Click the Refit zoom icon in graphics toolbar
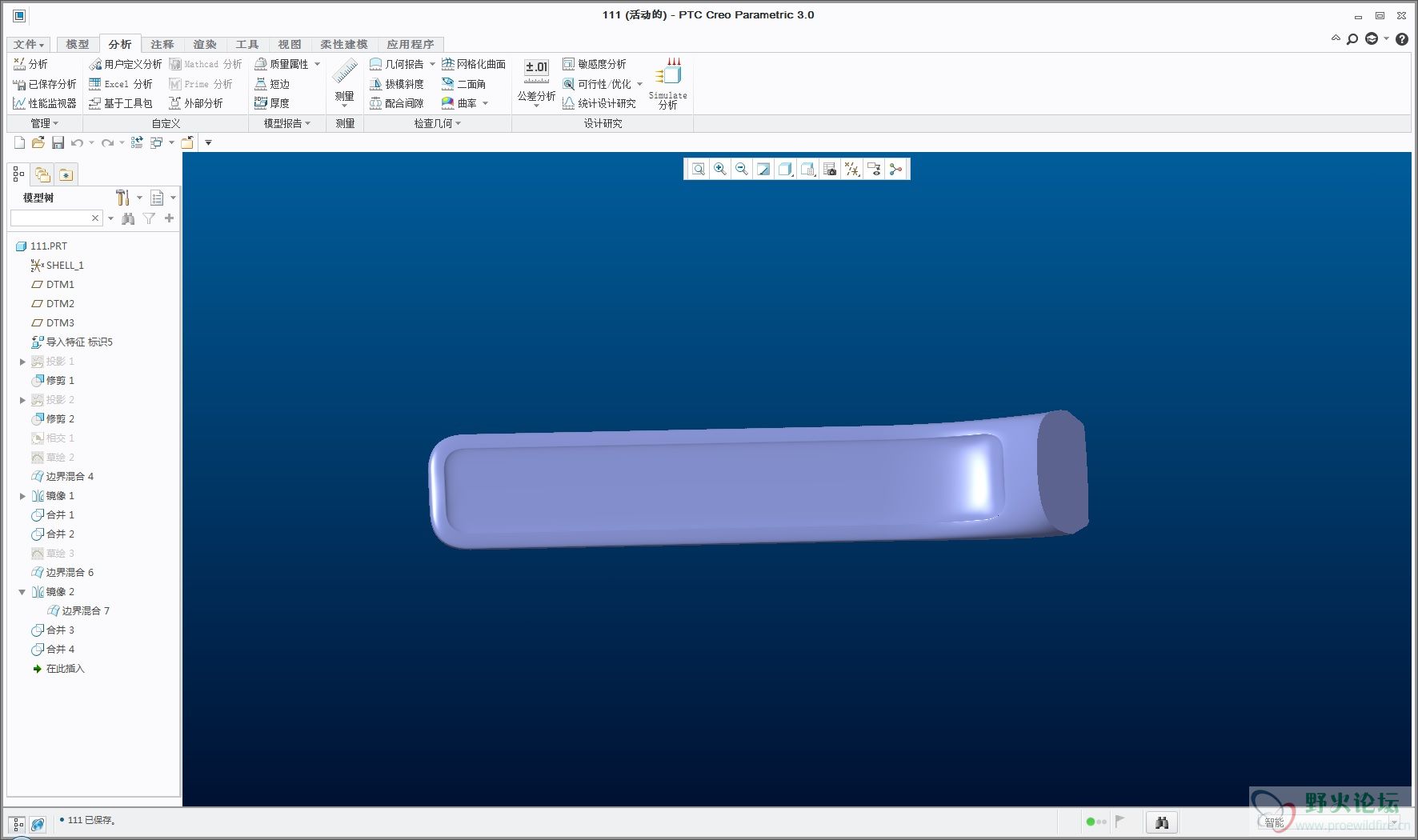The width and height of the screenshot is (1418, 840). pos(698,169)
